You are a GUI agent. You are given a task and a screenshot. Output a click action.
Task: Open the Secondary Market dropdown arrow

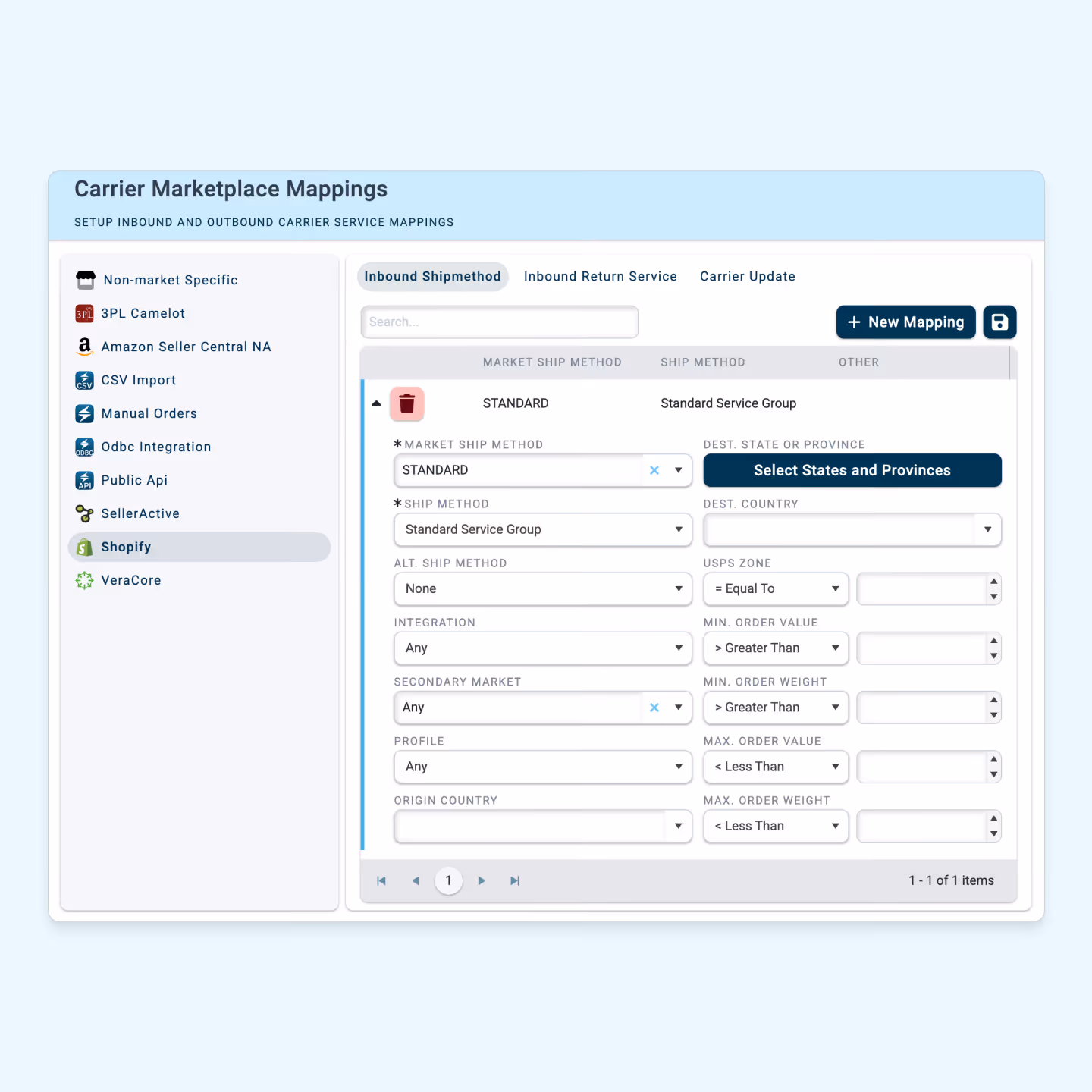point(679,708)
